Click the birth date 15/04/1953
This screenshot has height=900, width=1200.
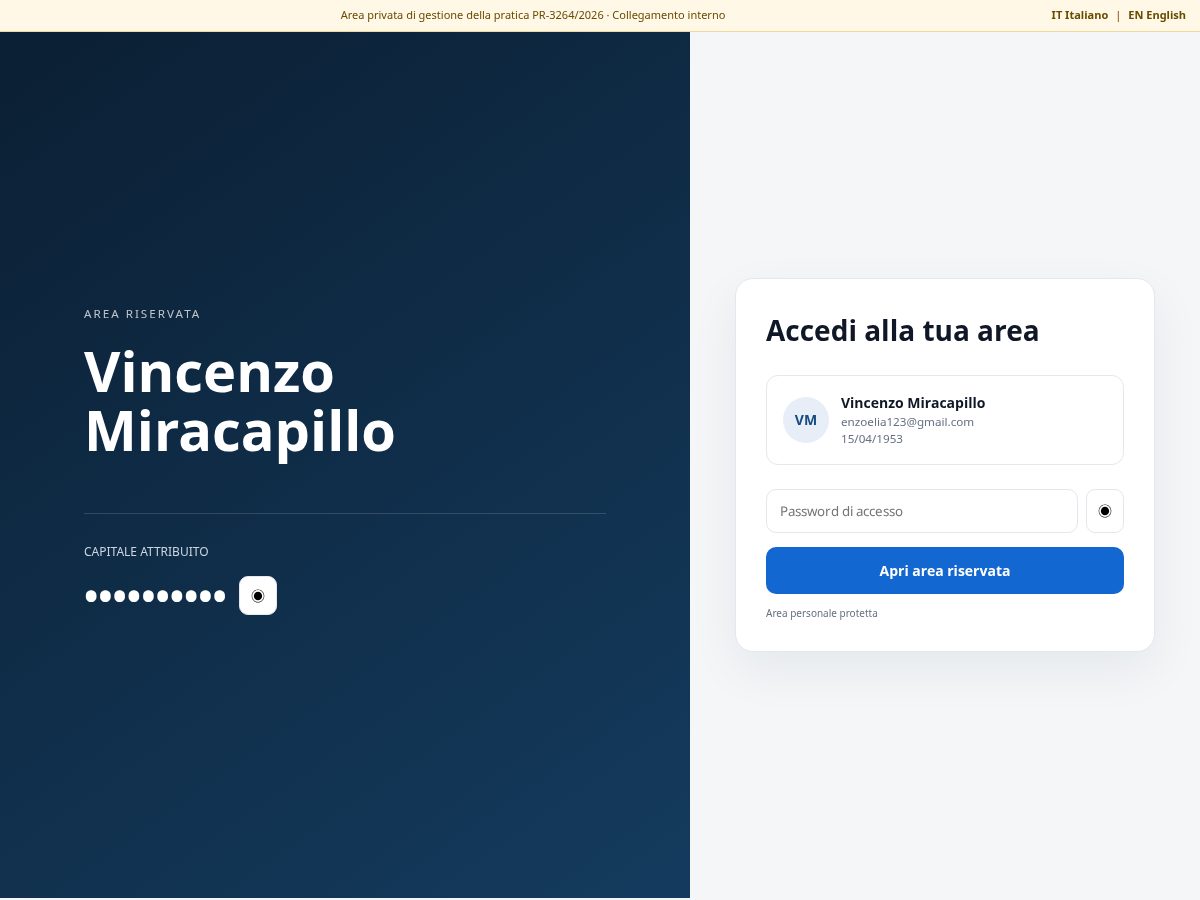872,439
